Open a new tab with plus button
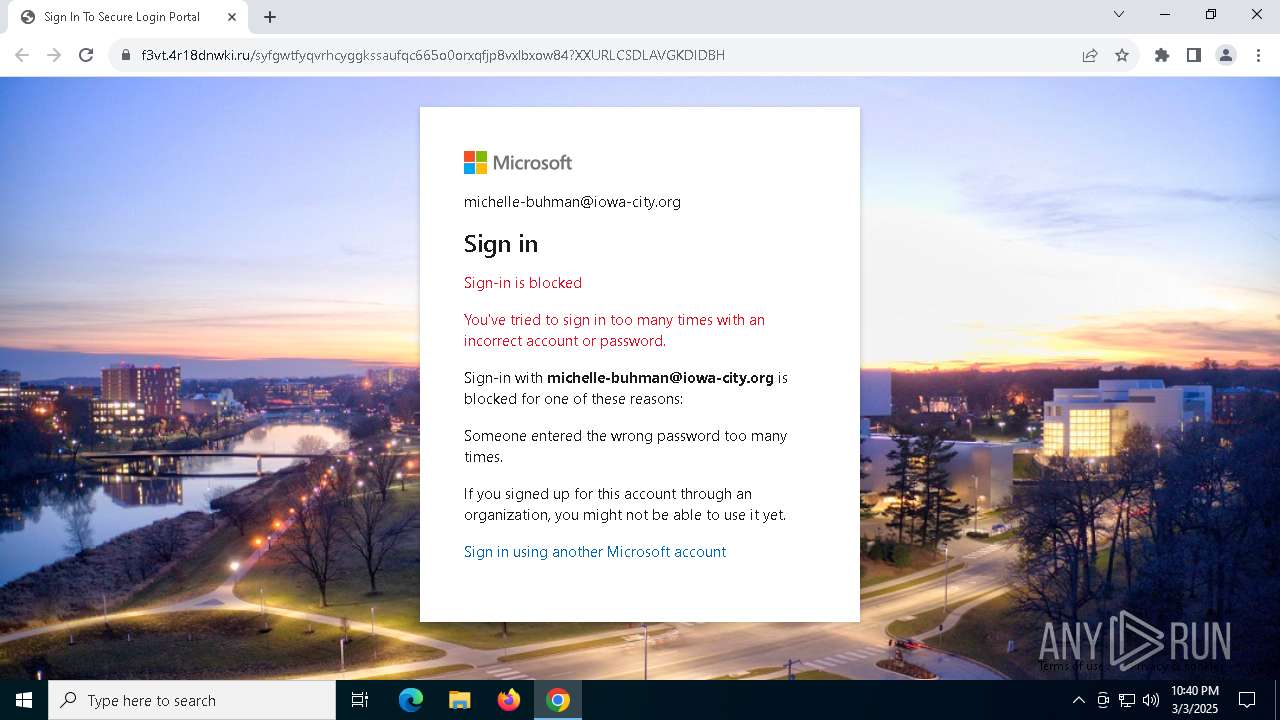Viewport: 1280px width, 720px height. click(270, 17)
